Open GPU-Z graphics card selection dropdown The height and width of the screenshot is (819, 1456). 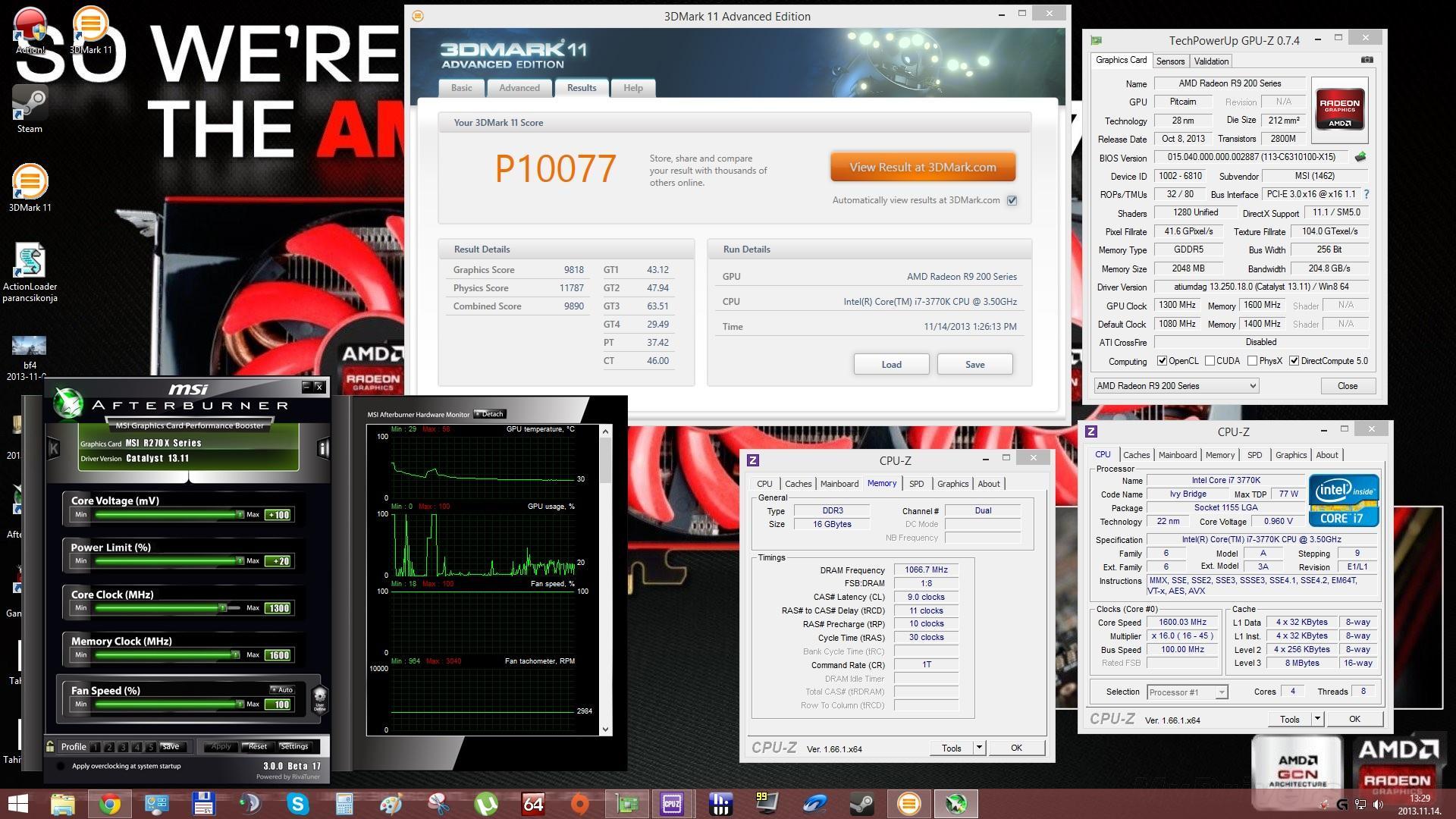click(1176, 386)
